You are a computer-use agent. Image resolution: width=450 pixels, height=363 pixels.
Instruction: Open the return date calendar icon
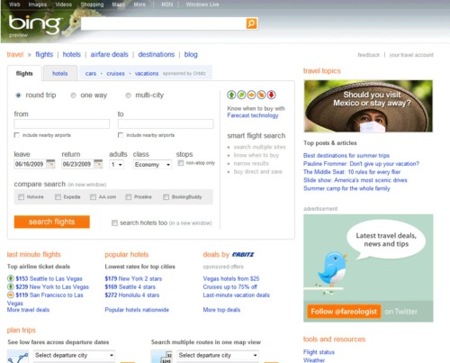click(98, 164)
